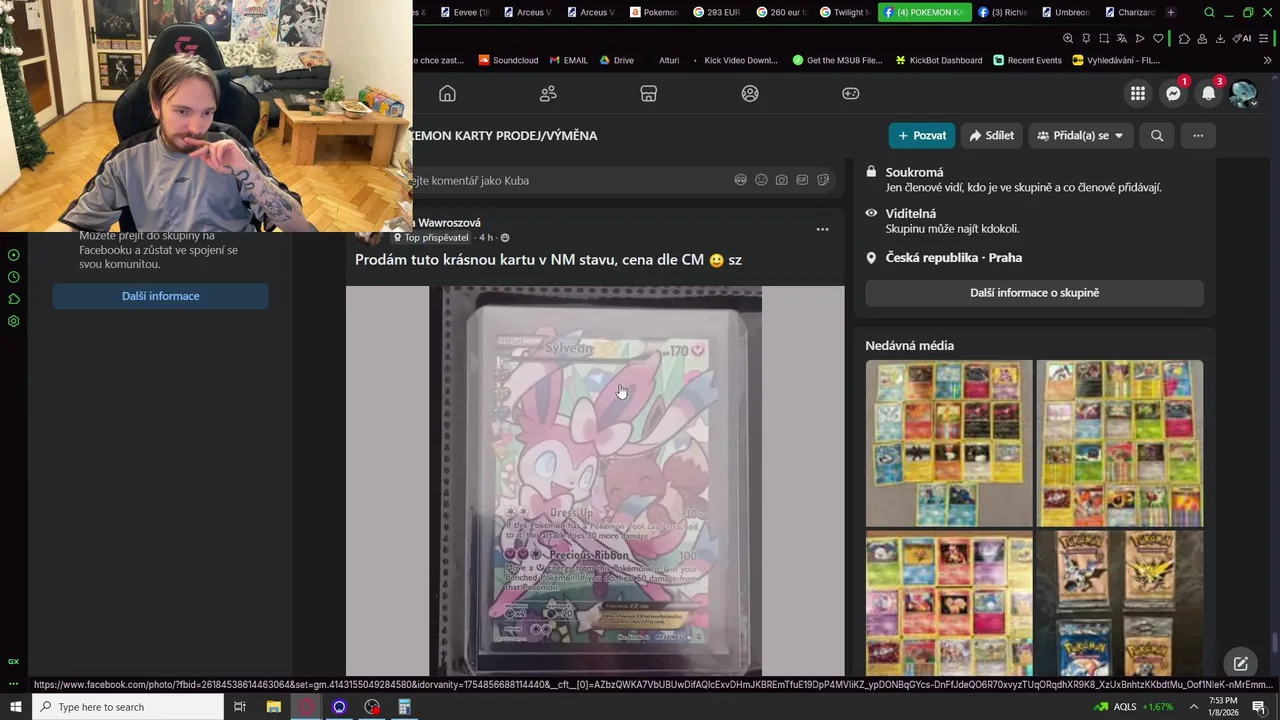The height and width of the screenshot is (720, 1280).
Task: Open the group's three-dot options menu
Action: coord(1198,135)
